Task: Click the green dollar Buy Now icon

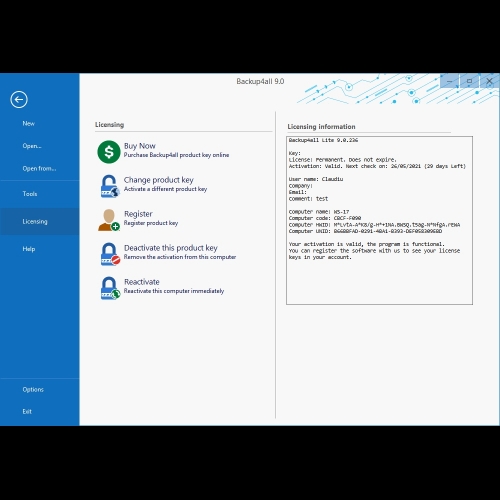Action: 109,152
